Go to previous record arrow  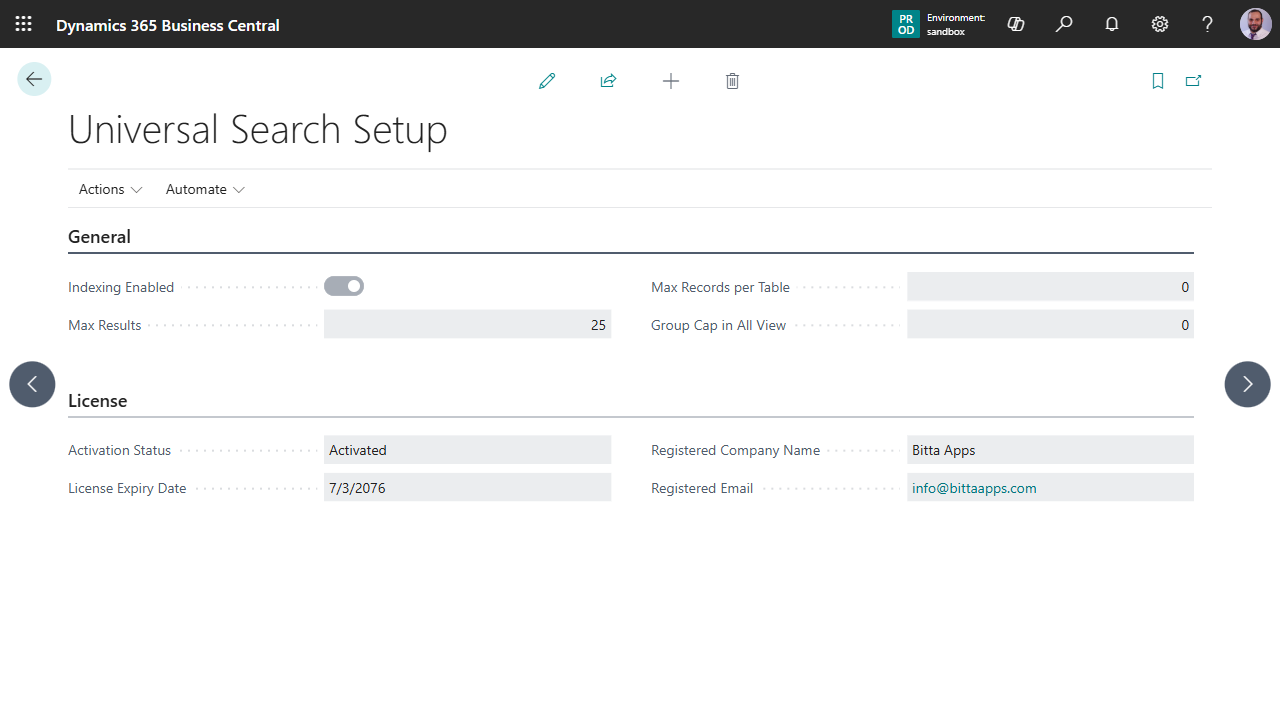pos(32,384)
